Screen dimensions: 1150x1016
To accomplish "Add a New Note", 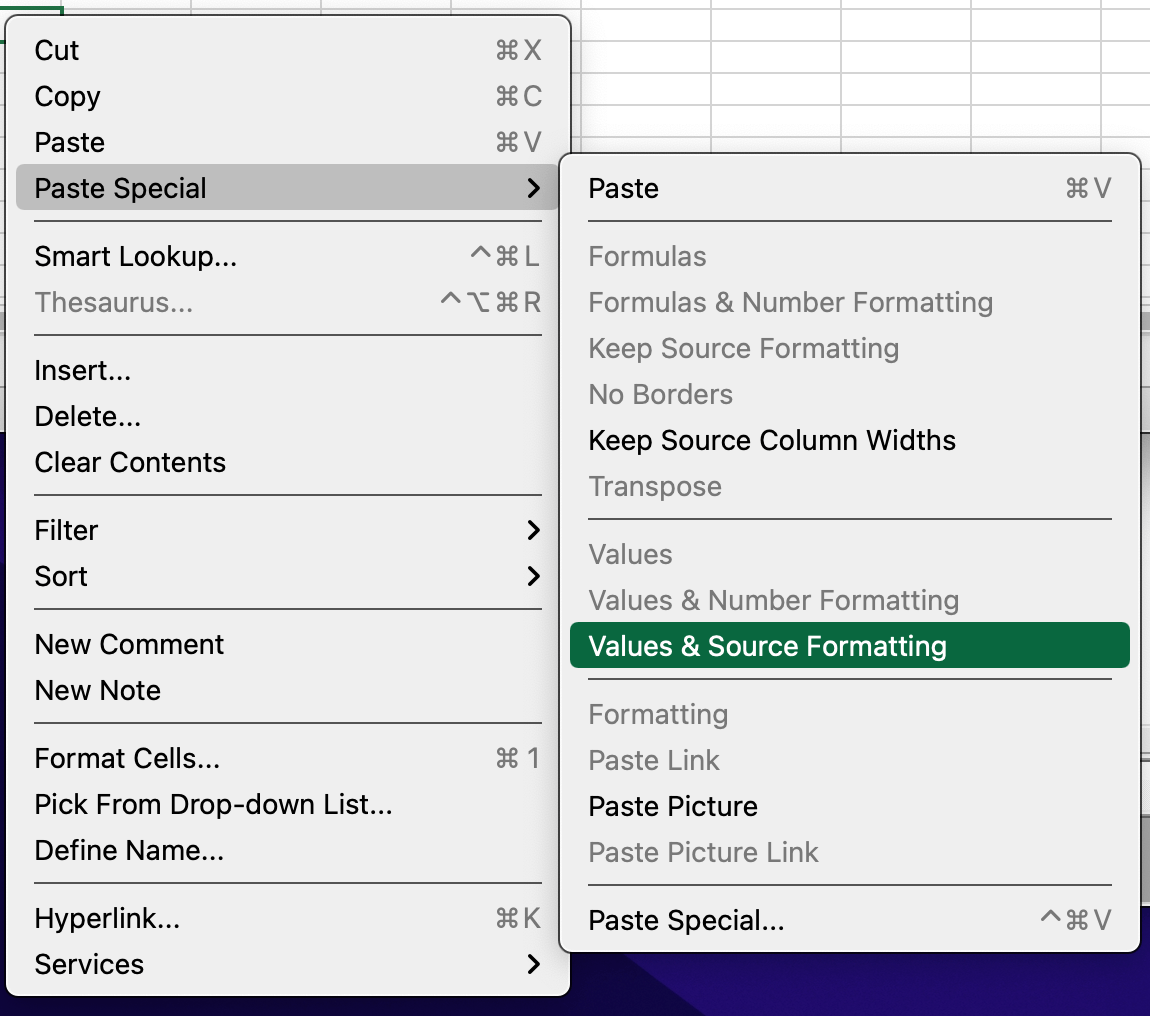I will click(97, 691).
